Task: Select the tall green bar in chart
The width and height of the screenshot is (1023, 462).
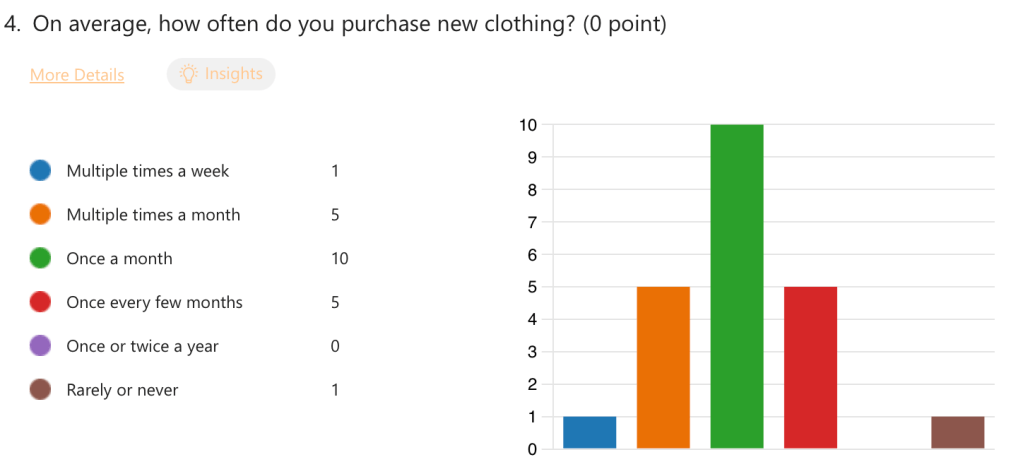Action: pos(737,286)
